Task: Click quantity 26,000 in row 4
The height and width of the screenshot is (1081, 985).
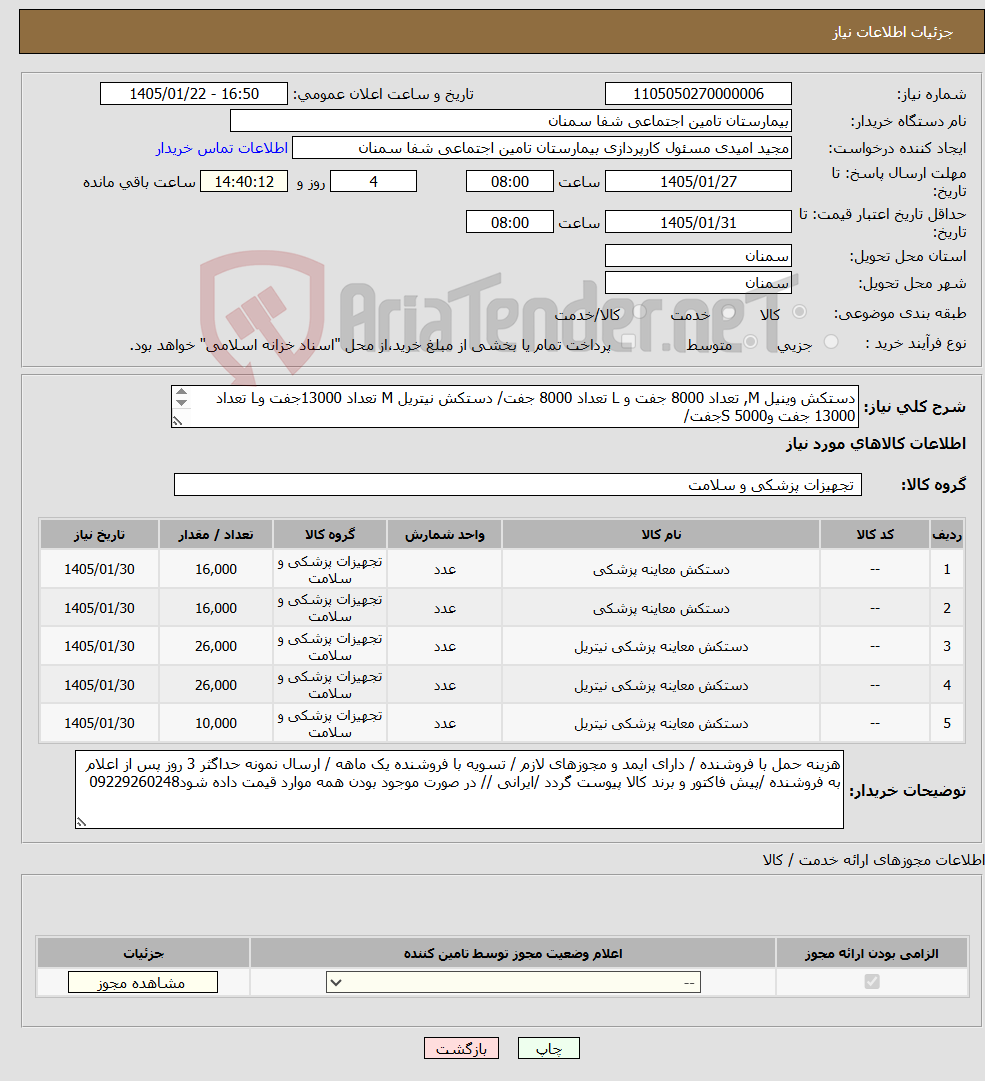Action: 216,685
